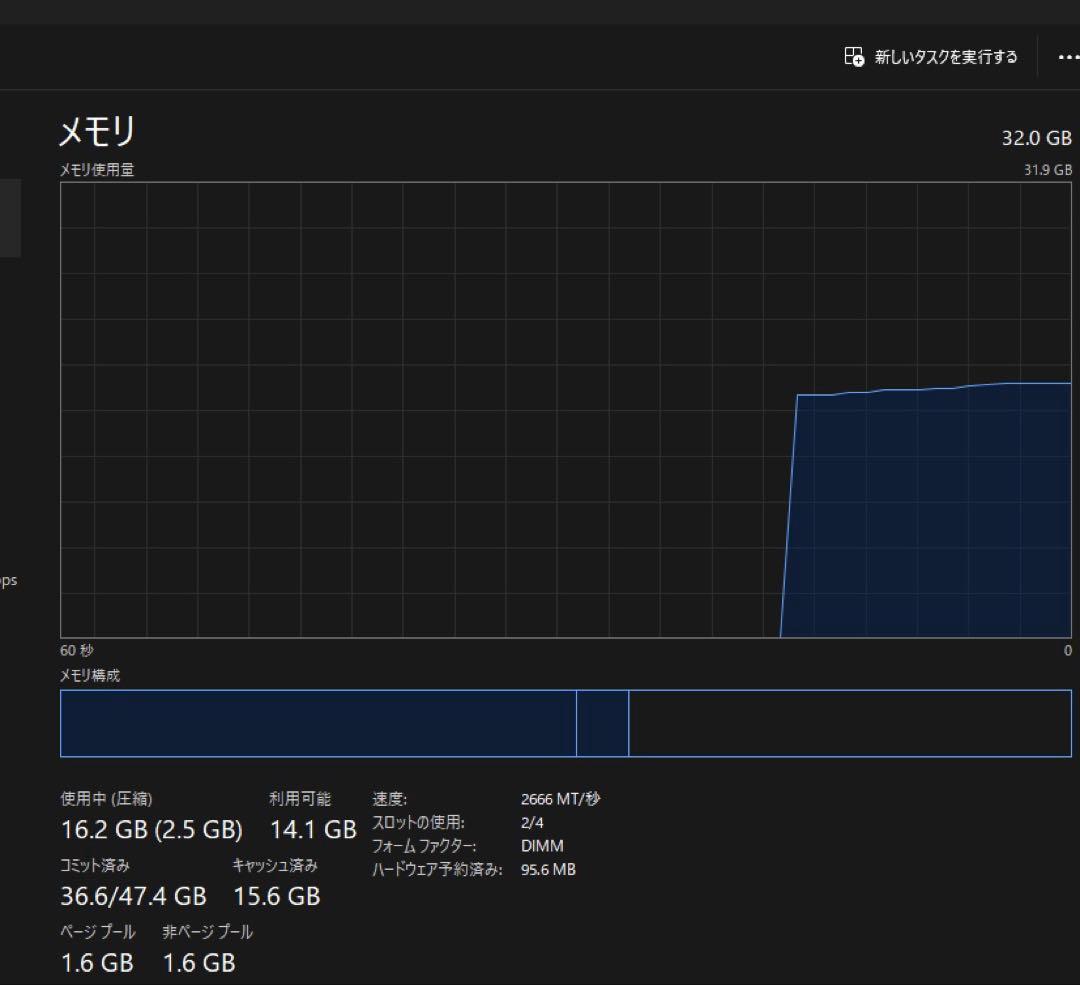Click the new task (新しいタスク) icon
The image size is (1080, 985).
pyautogui.click(x=854, y=57)
